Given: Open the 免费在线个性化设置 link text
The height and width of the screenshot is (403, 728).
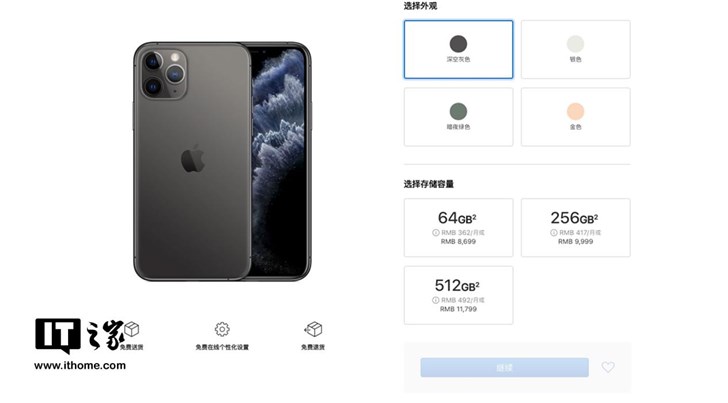Looking at the screenshot, I should [222, 347].
